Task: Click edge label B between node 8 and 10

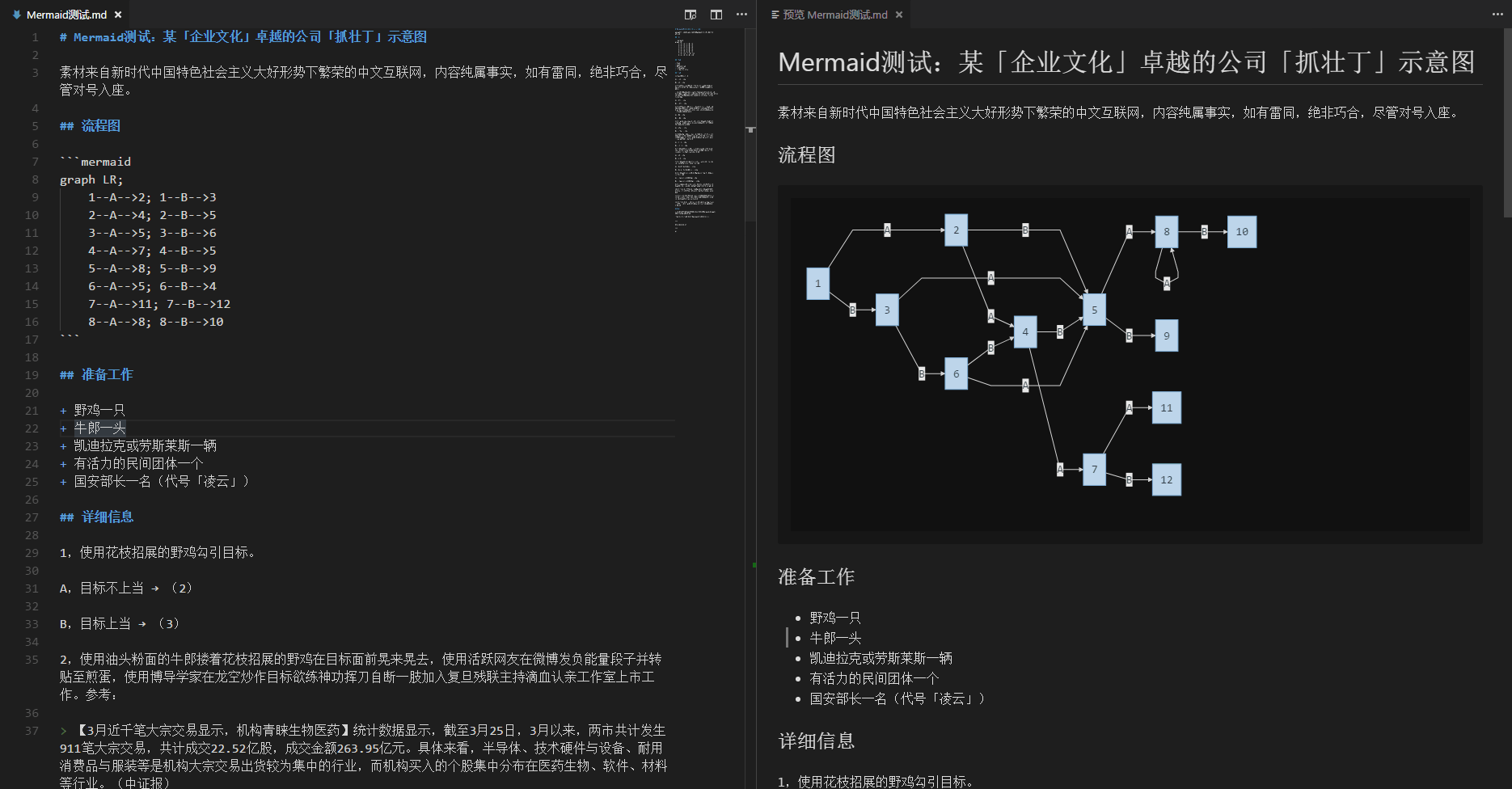Action: click(x=1204, y=232)
